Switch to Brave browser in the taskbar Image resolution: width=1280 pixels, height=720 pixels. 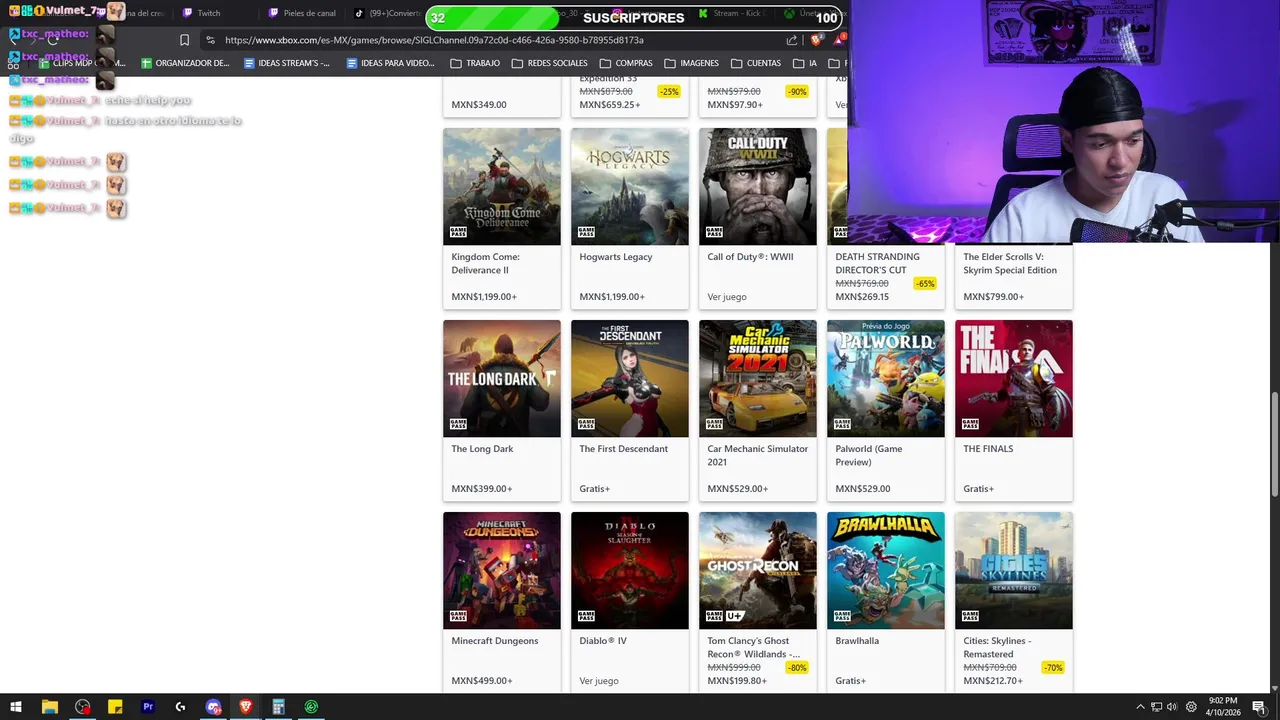point(246,707)
